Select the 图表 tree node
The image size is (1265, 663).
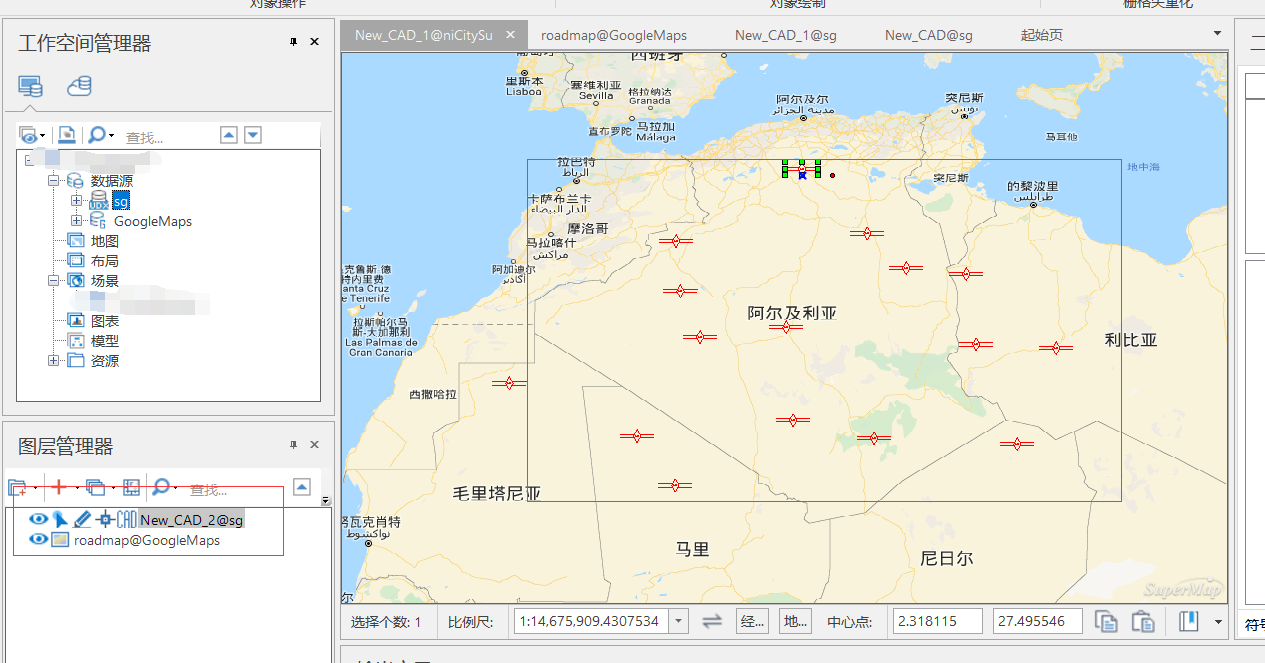pyautogui.click(x=105, y=321)
